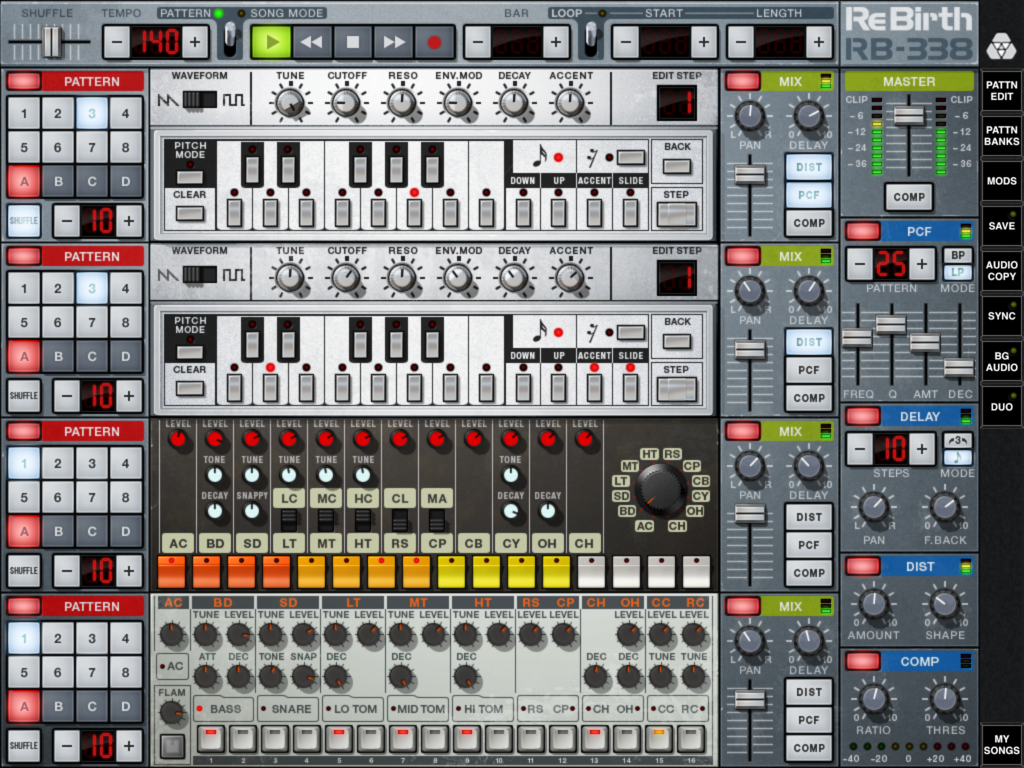Select the straight-note mode icon in Delay
The image size is (1024, 768).
click(957, 456)
